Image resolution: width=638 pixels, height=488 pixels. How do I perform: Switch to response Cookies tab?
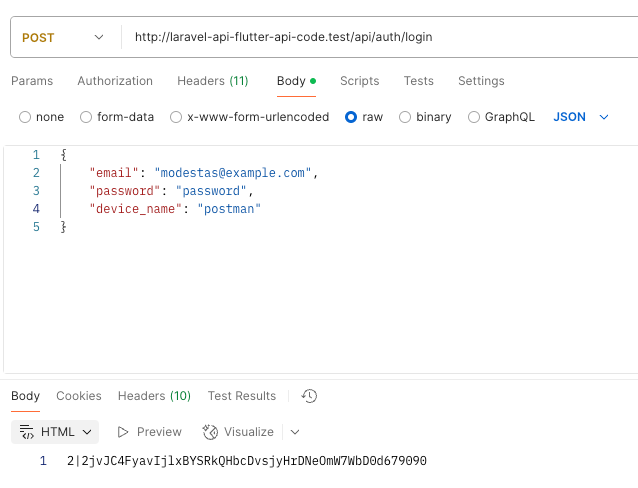tap(79, 396)
